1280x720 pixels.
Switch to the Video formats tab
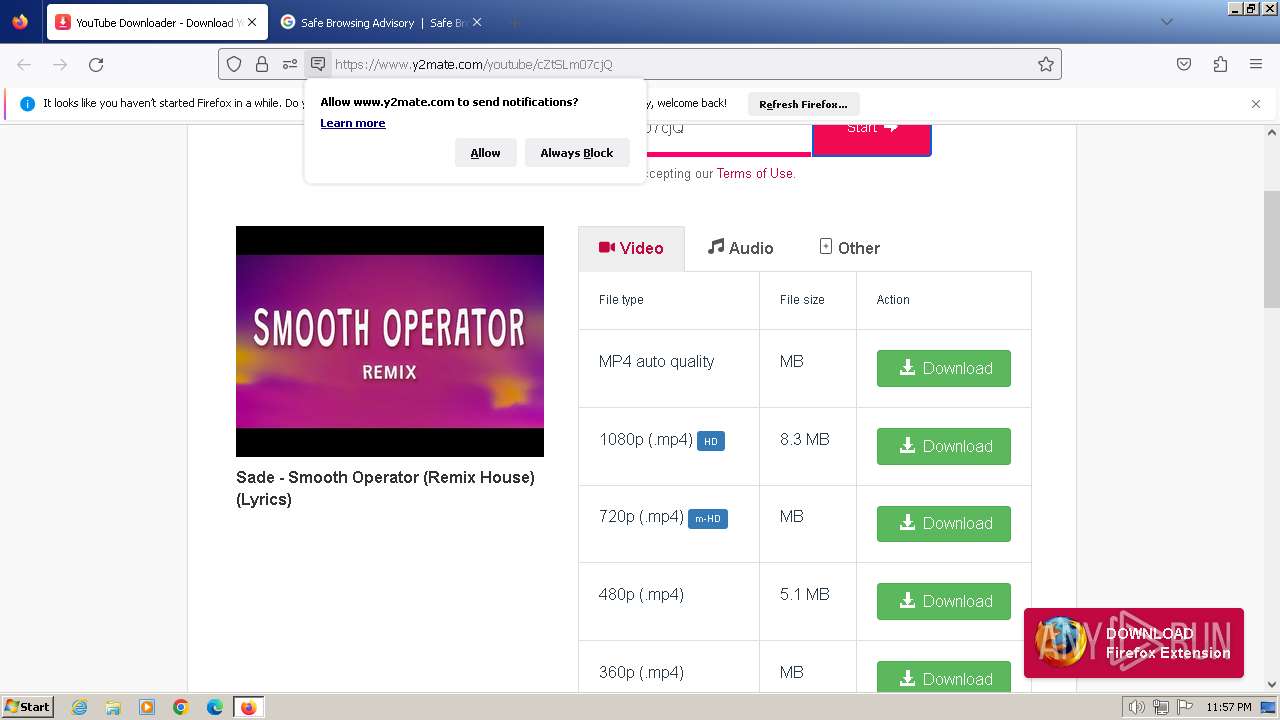point(631,248)
